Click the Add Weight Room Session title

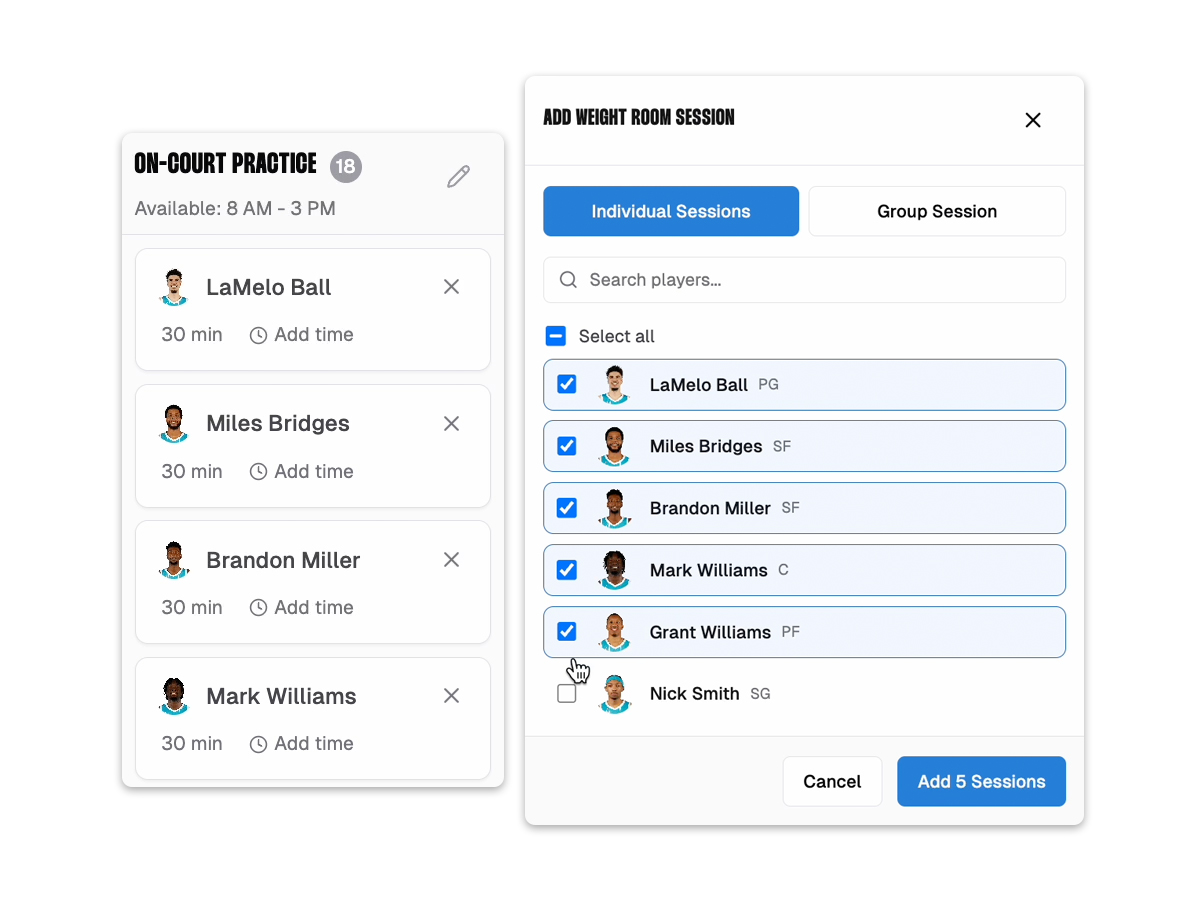(x=639, y=118)
